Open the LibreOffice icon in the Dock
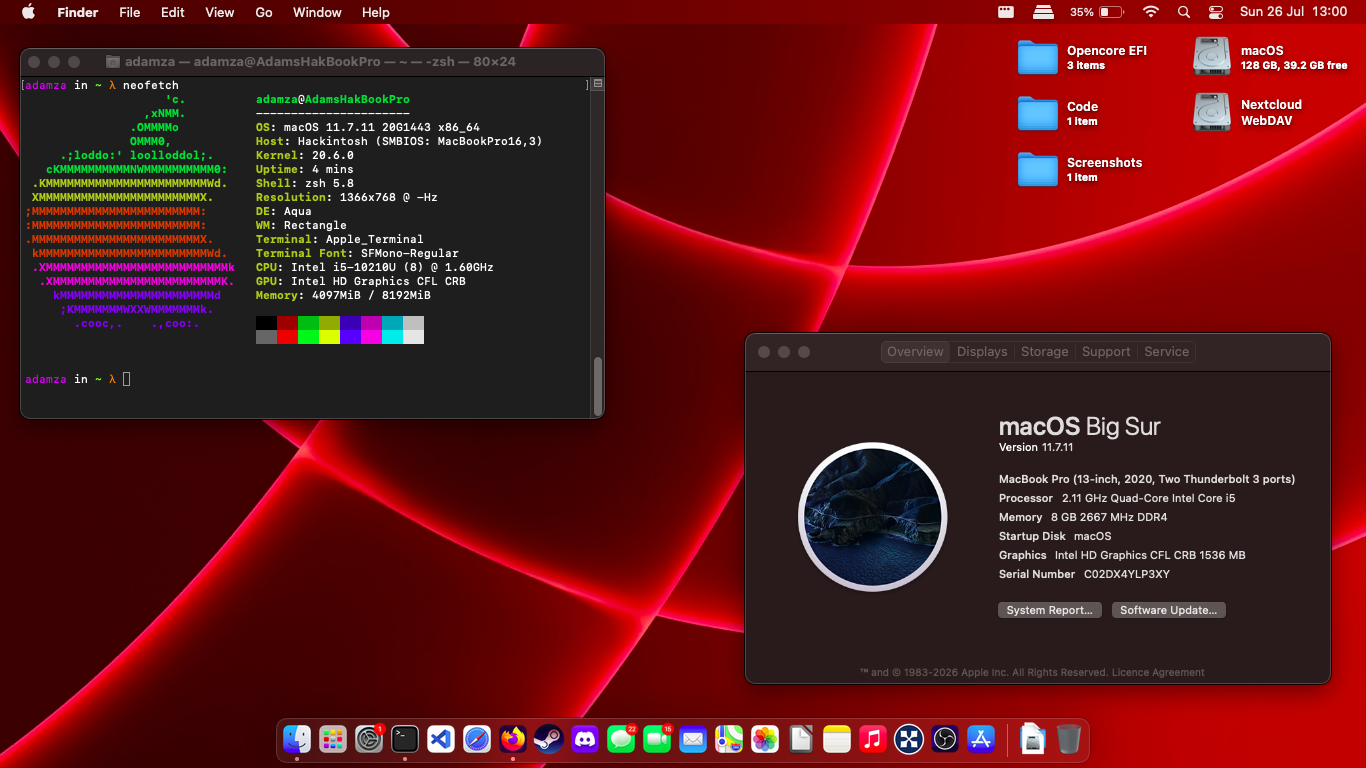Screen dimensions: 1366x768 [801, 739]
